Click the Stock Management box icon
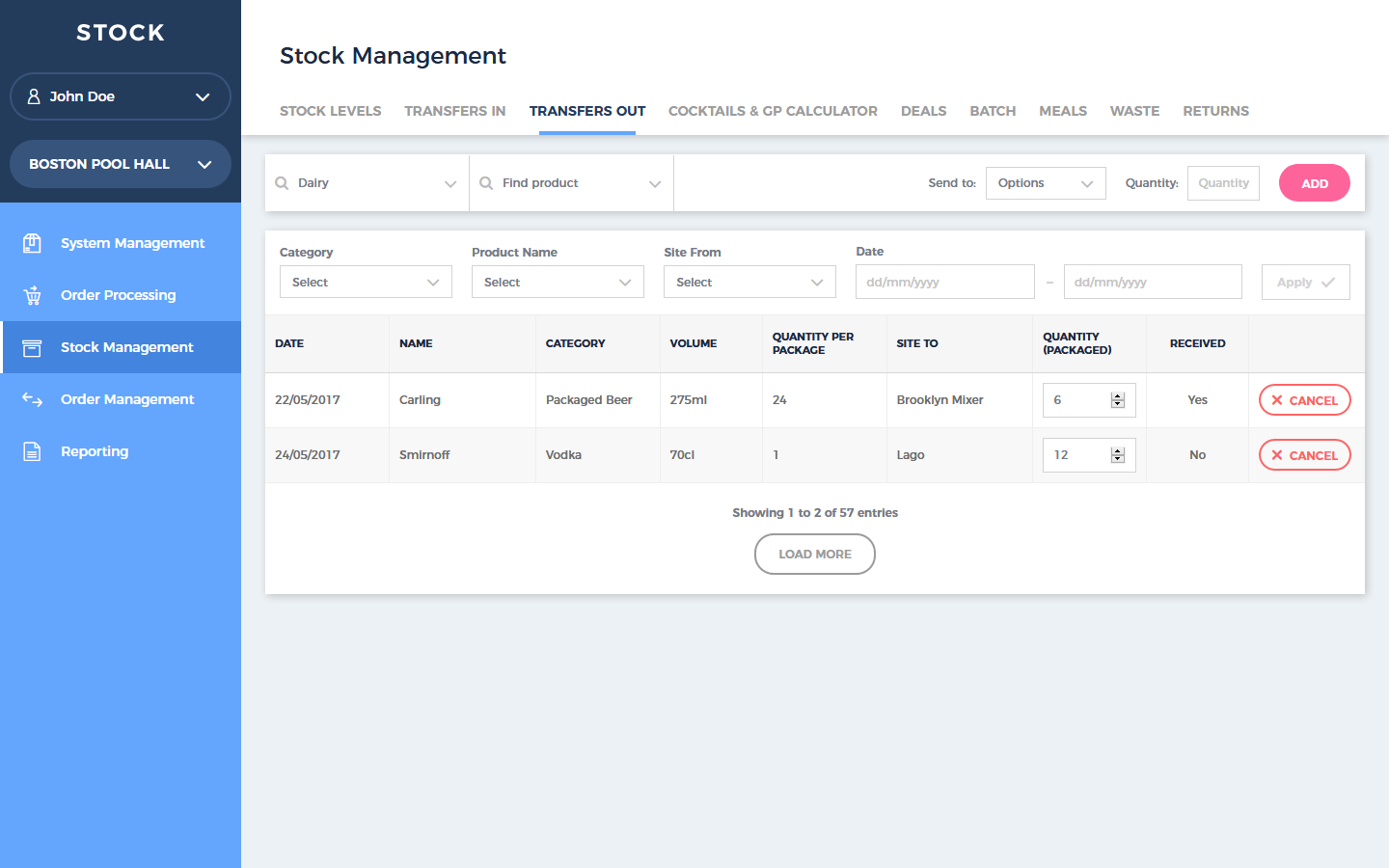Image resolution: width=1389 pixels, height=868 pixels. pyautogui.click(x=32, y=347)
